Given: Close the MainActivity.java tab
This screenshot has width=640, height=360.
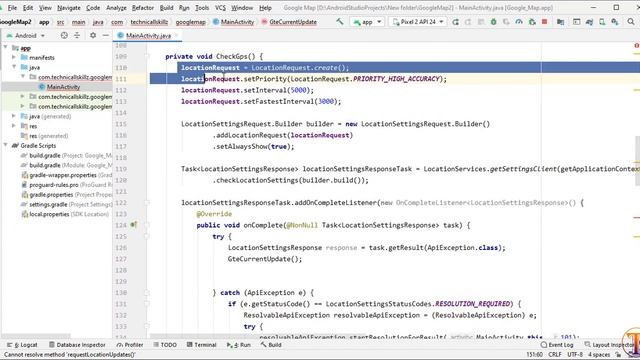Looking at the screenshot, I should point(176,36).
